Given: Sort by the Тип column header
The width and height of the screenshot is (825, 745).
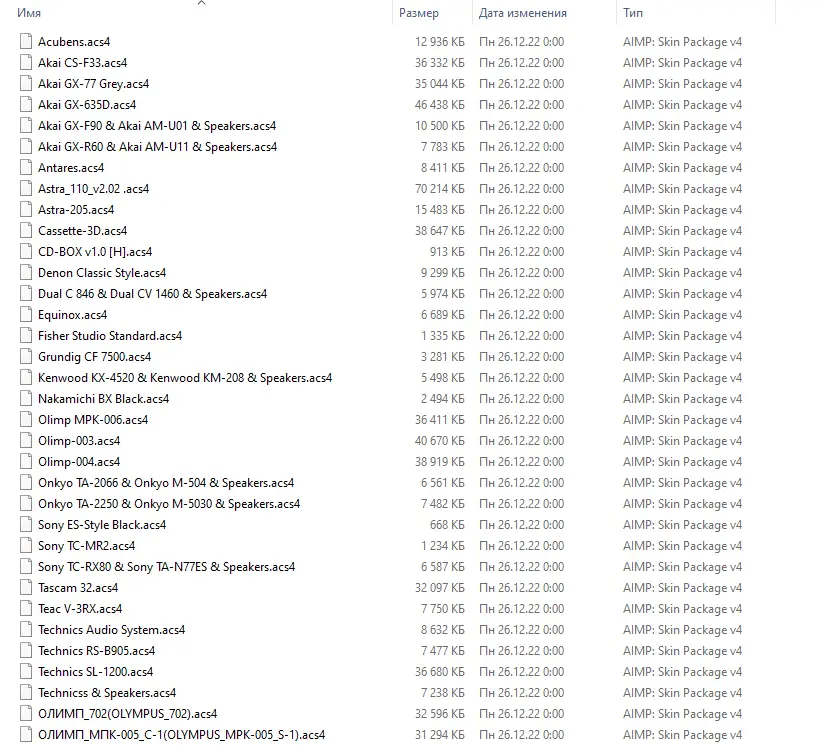Looking at the screenshot, I should tap(632, 13).
